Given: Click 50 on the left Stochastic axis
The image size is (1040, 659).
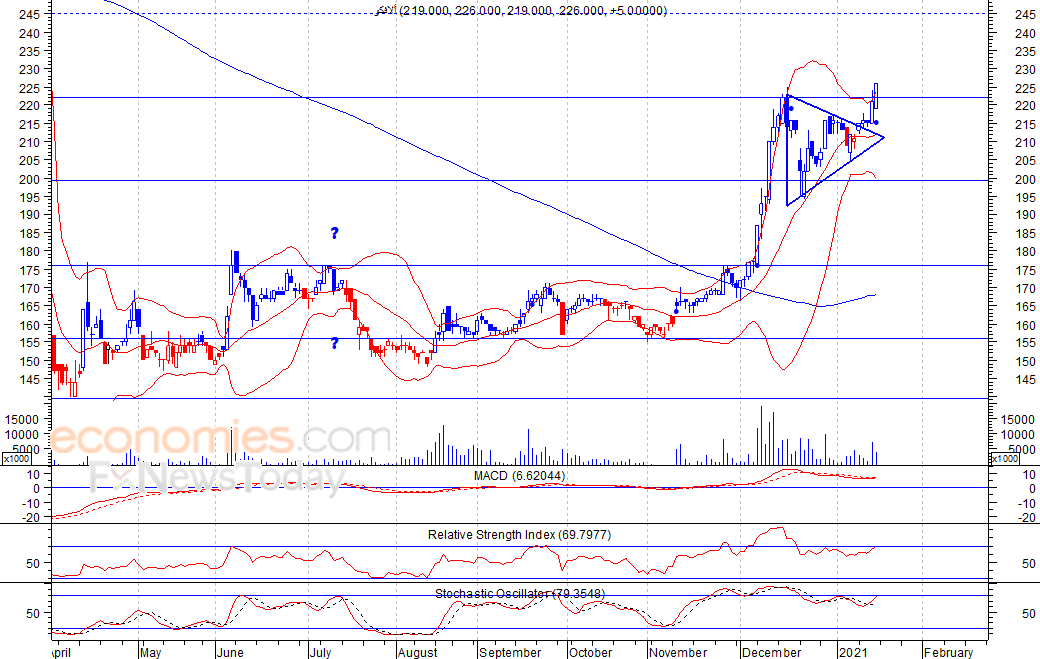Looking at the screenshot, I should 33,613.
